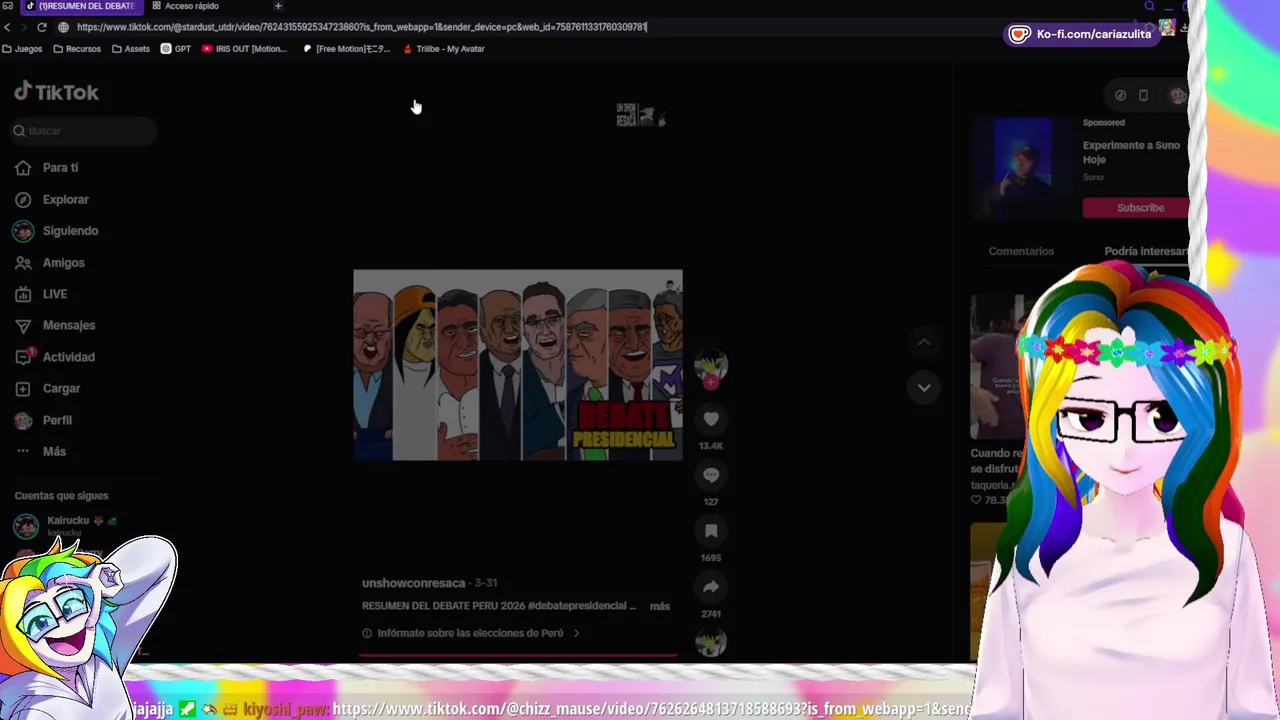Viewport: 1280px width, 720px height.
Task: Expand the caption with más
Action: 660,606
